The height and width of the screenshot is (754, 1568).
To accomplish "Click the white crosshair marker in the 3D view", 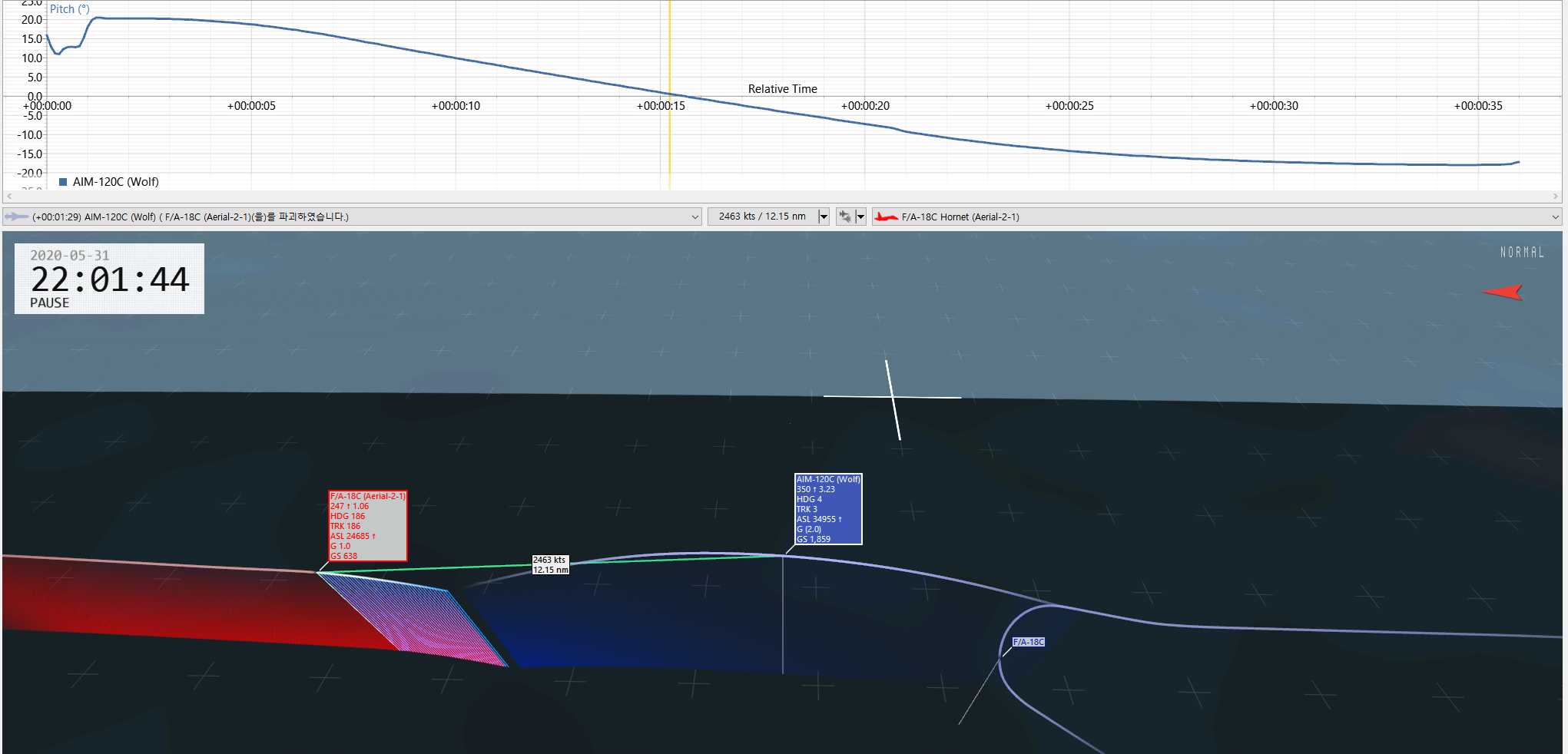I will click(893, 398).
